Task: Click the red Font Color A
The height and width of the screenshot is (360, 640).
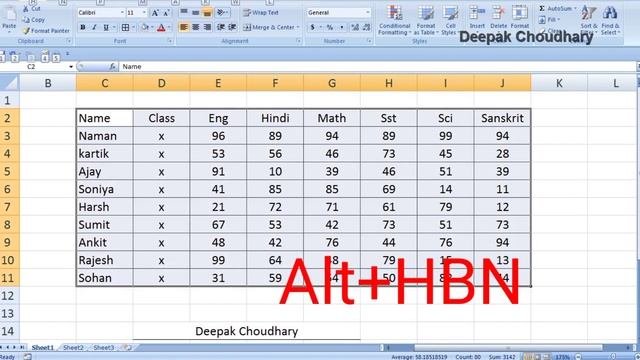Action: 161,27
